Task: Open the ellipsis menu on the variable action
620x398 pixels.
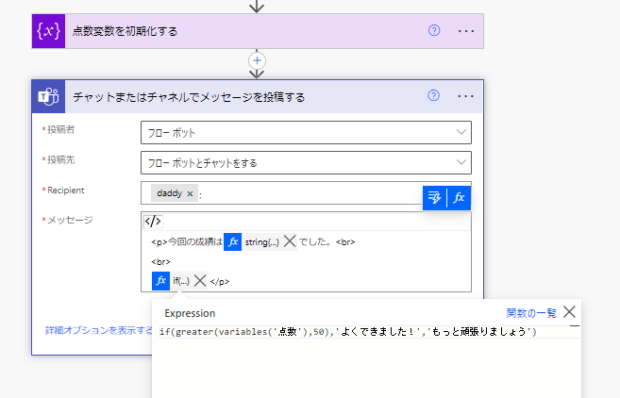Action: (x=466, y=31)
